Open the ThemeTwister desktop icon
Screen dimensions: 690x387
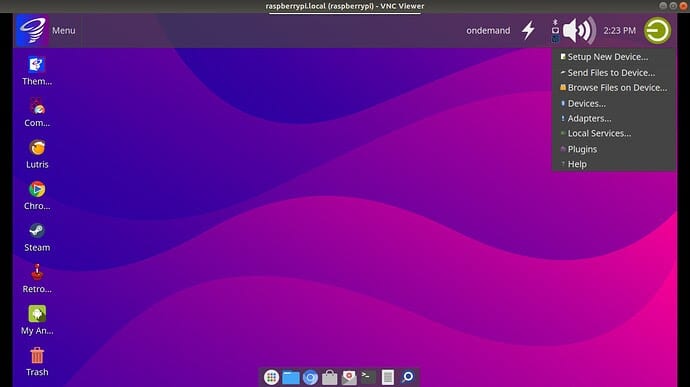pyautogui.click(x=37, y=70)
